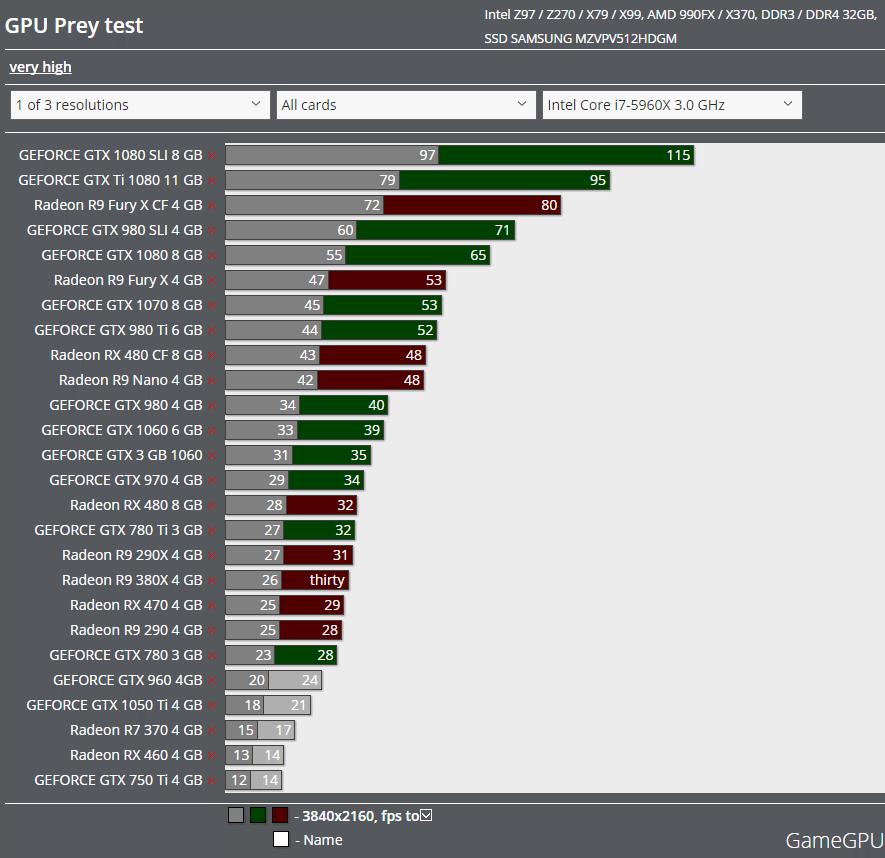The height and width of the screenshot is (858, 885).
Task: Click the '115' value on GTX 1080 SLI bar
Action: pos(678,155)
